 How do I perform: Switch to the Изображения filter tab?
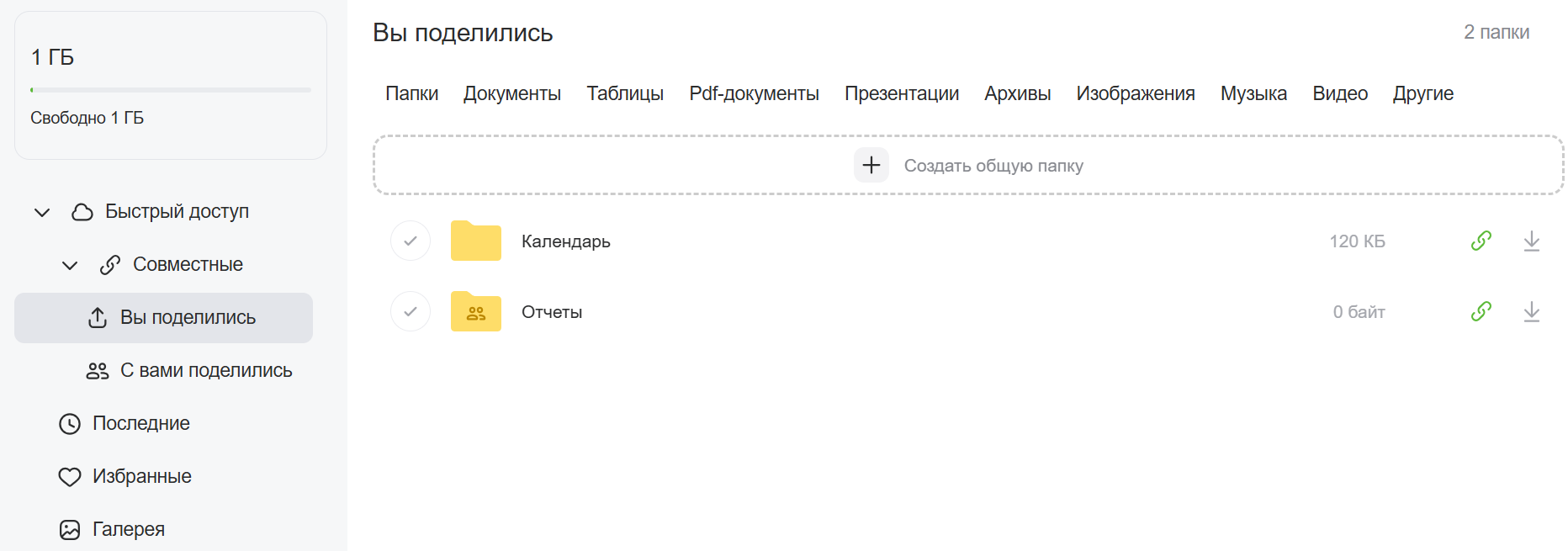[x=1135, y=93]
